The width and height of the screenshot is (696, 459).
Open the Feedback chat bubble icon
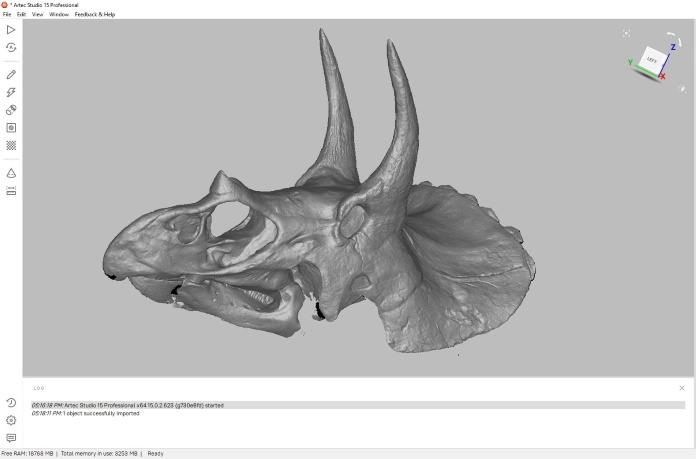[x=11, y=437]
